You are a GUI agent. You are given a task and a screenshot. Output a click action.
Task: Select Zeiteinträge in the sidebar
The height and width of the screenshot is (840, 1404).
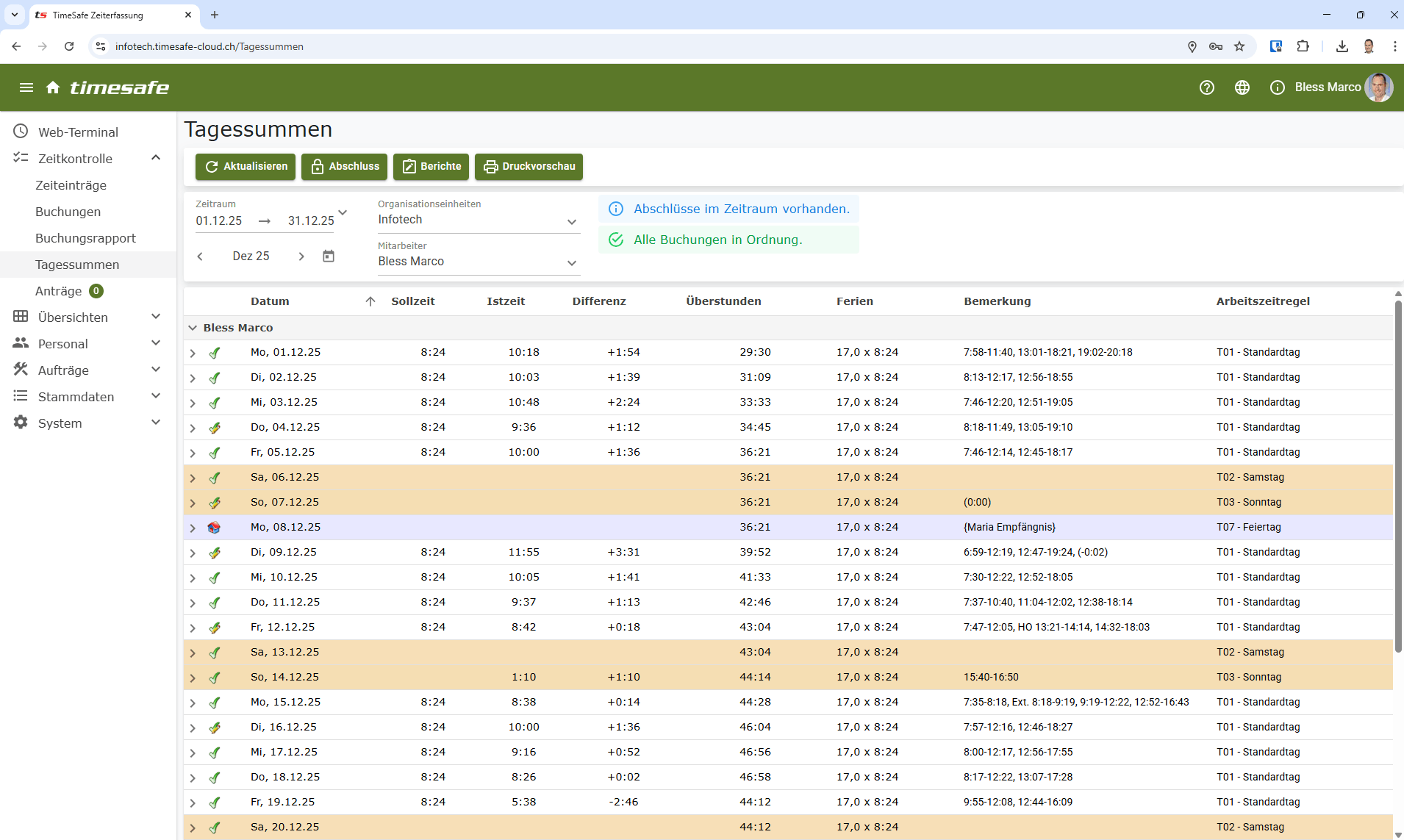pos(71,185)
